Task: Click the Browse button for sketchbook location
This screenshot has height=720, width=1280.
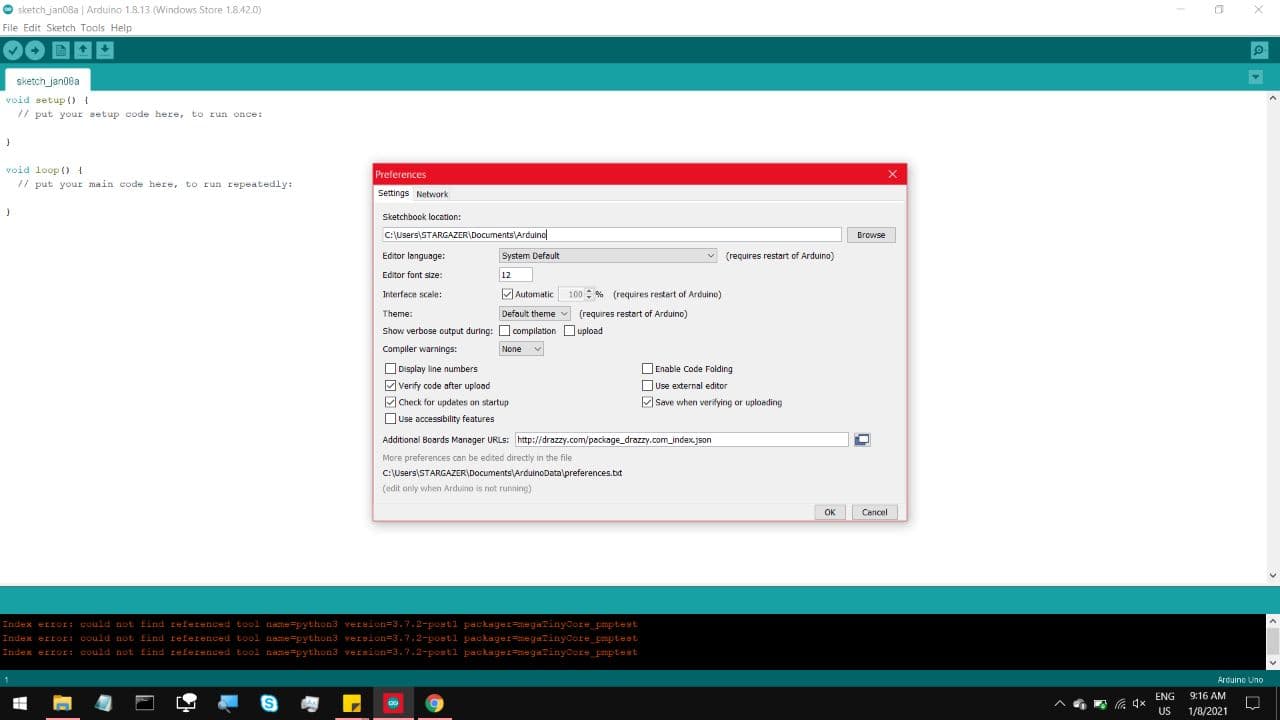Action: pos(871,235)
